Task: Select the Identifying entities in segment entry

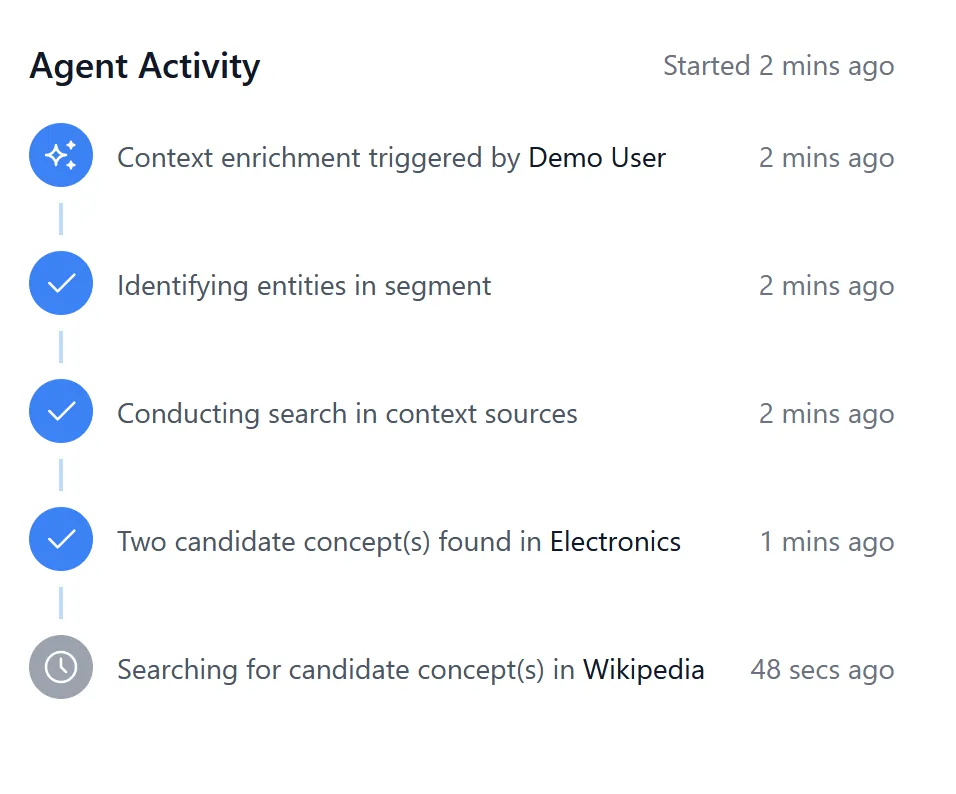Action: click(x=304, y=285)
